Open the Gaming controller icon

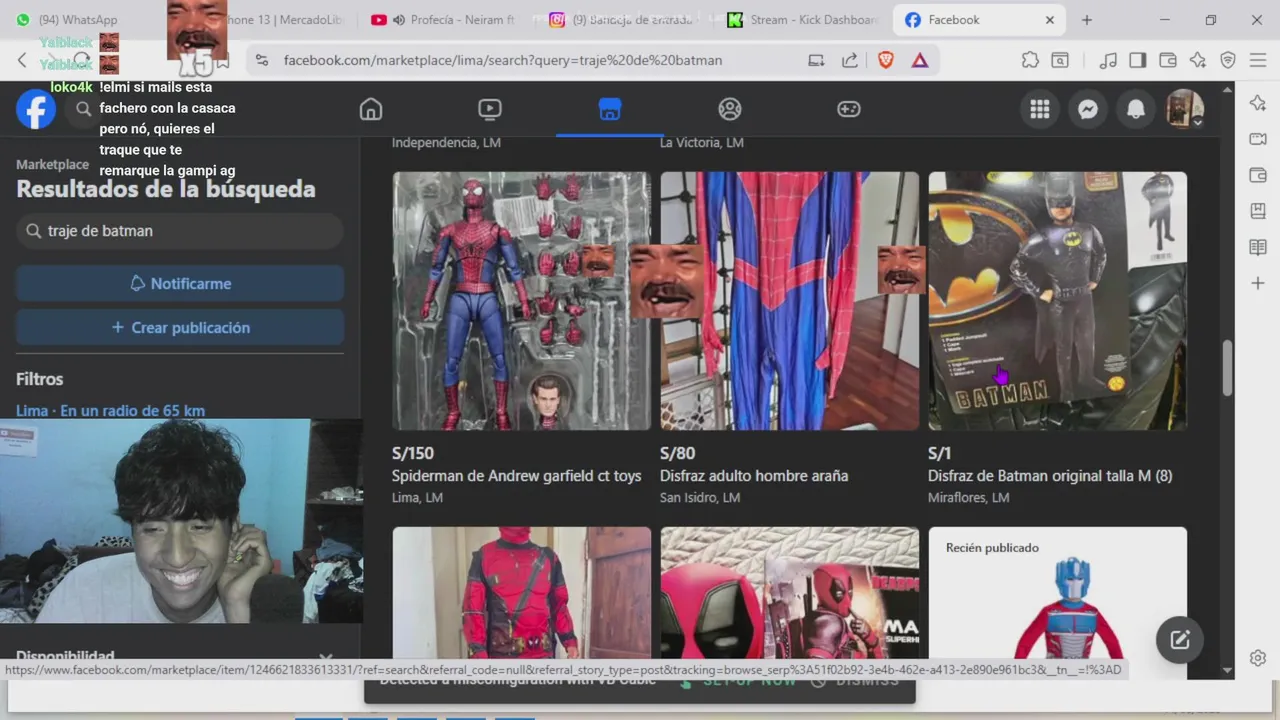pos(849,109)
